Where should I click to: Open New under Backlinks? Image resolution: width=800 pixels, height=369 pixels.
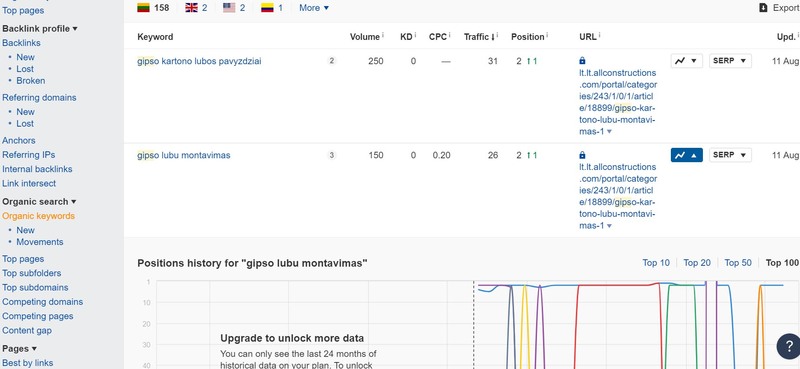pos(26,57)
